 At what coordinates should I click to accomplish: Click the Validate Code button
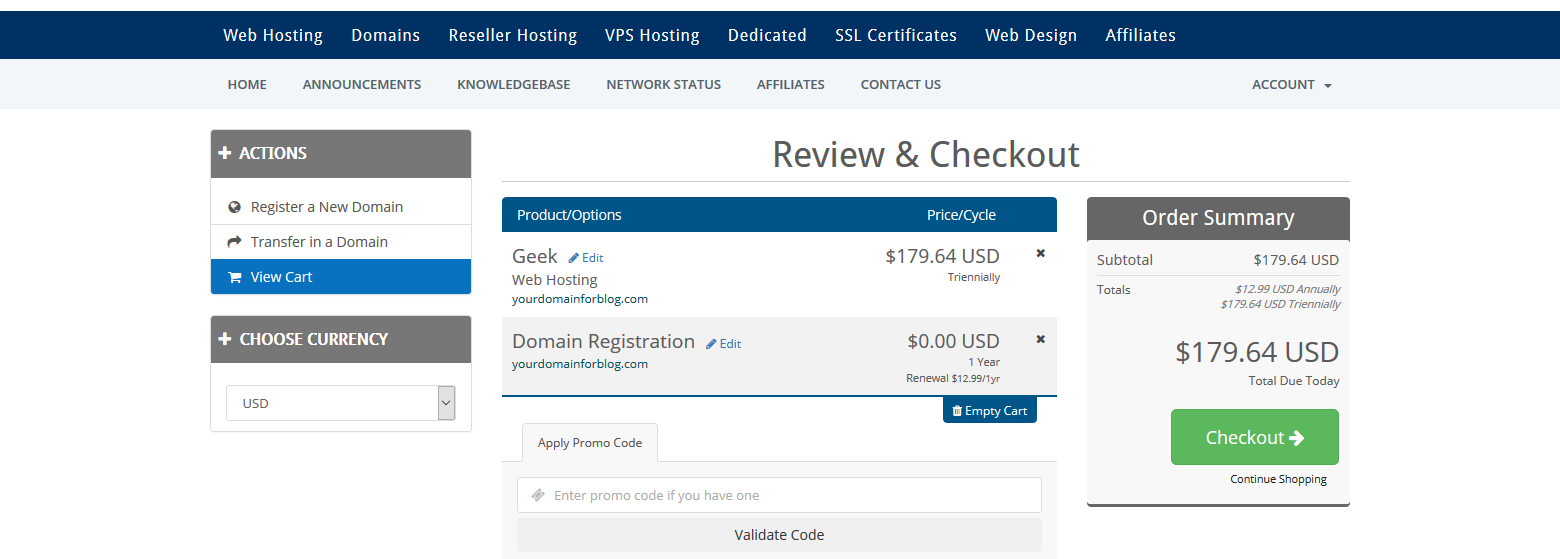tap(779, 535)
